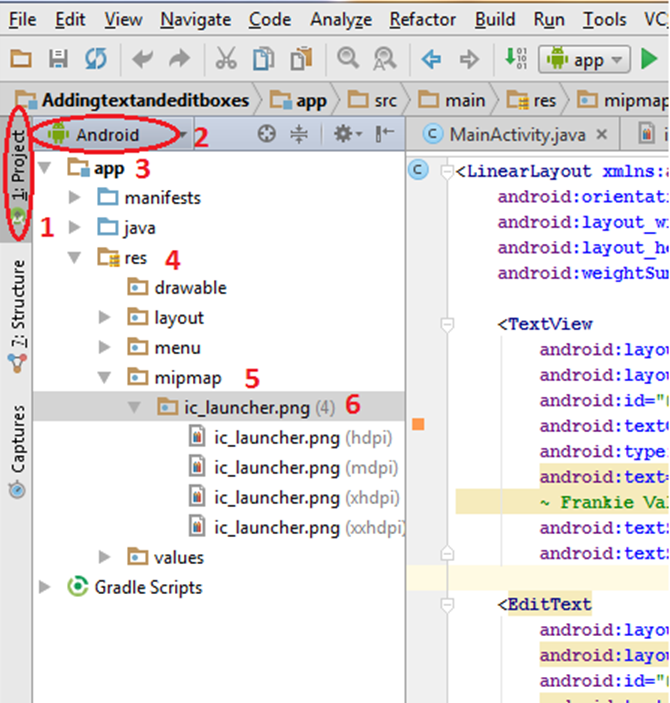
Task: Collapse the app module node
Action: tap(44, 168)
